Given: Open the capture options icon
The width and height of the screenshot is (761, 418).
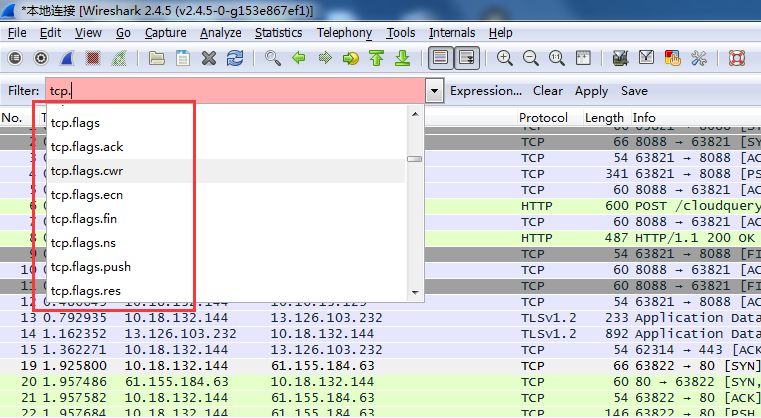Looking at the screenshot, I should 41,59.
